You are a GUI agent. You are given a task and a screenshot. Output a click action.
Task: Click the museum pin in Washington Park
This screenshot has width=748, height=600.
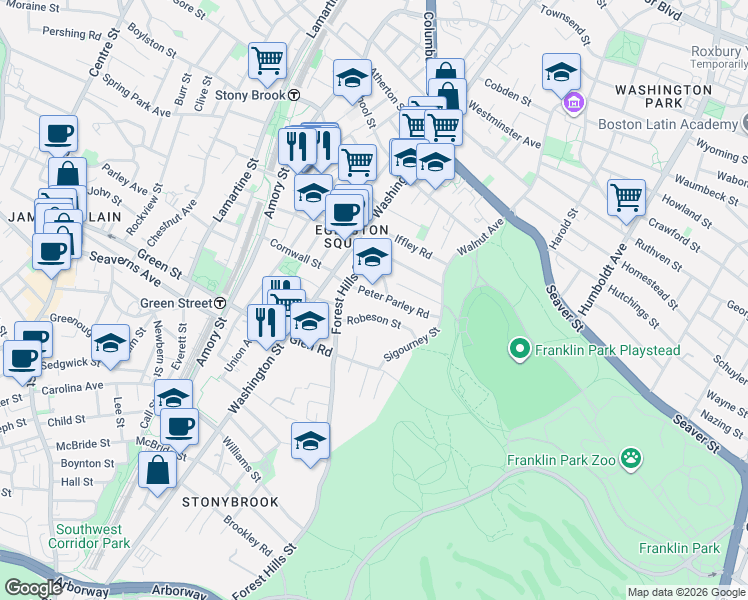click(574, 102)
